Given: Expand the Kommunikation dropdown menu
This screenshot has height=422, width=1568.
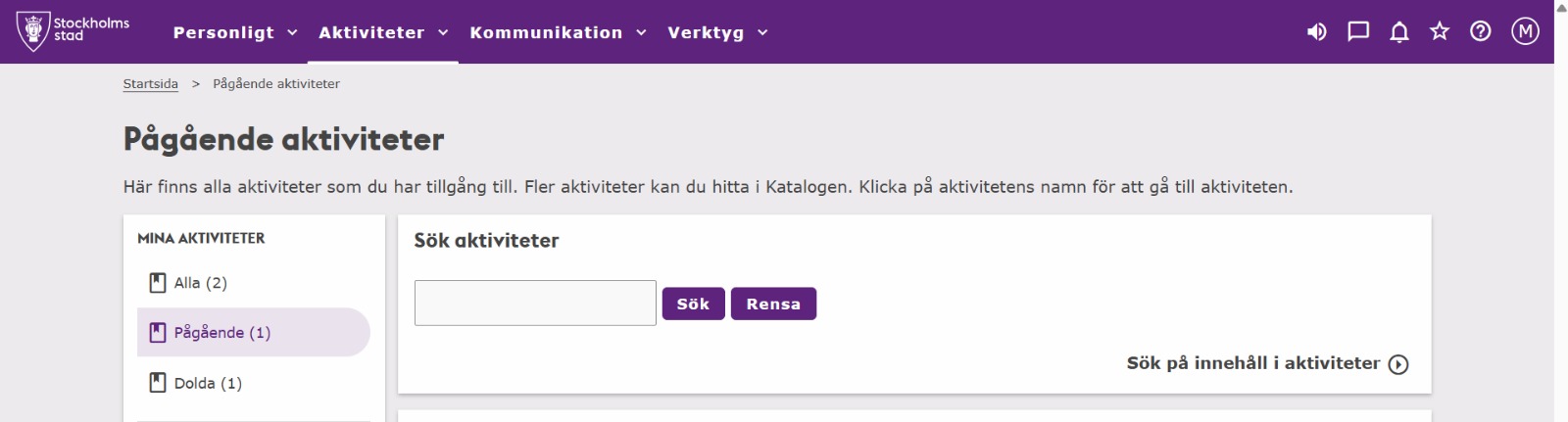Looking at the screenshot, I should (x=558, y=32).
